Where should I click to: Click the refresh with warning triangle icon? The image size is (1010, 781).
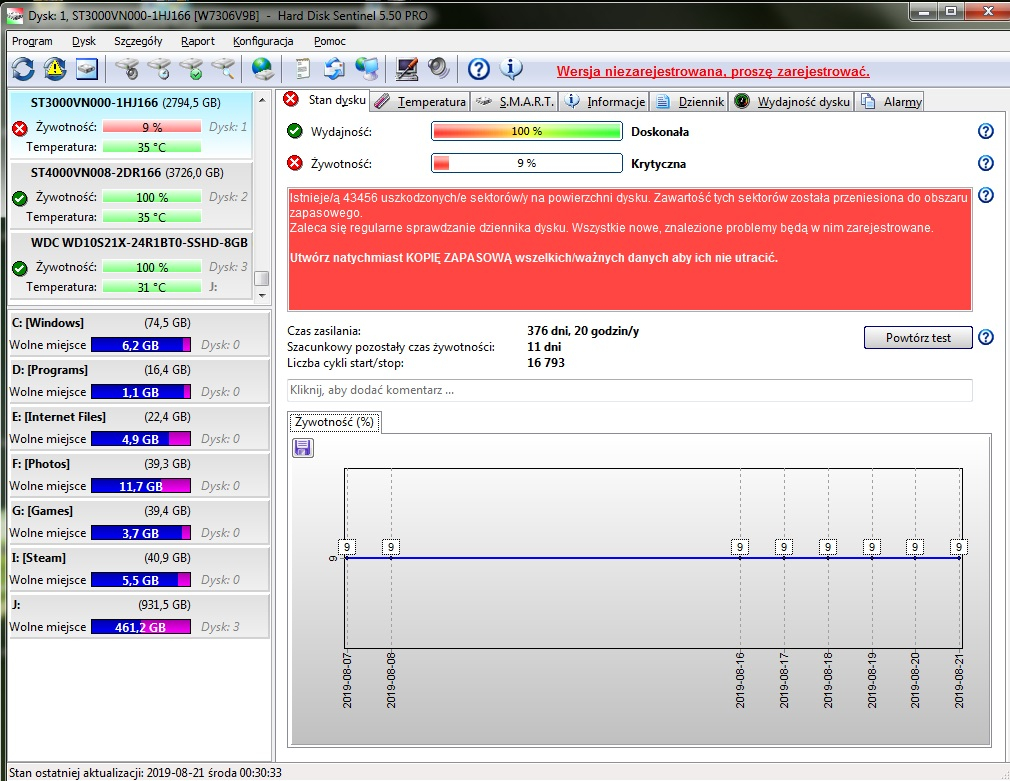click(55, 68)
